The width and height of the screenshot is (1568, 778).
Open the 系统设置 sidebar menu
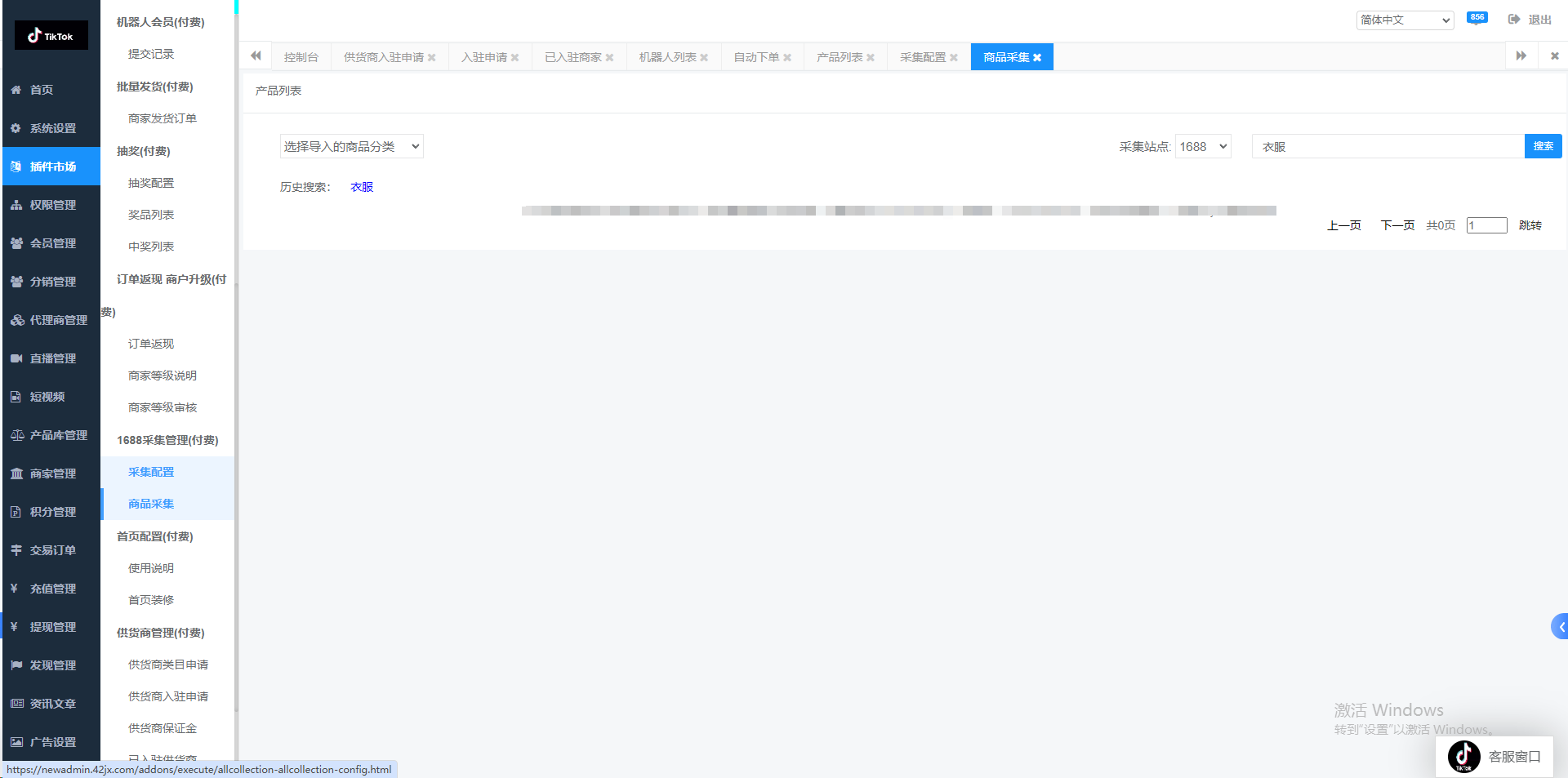tap(51, 128)
